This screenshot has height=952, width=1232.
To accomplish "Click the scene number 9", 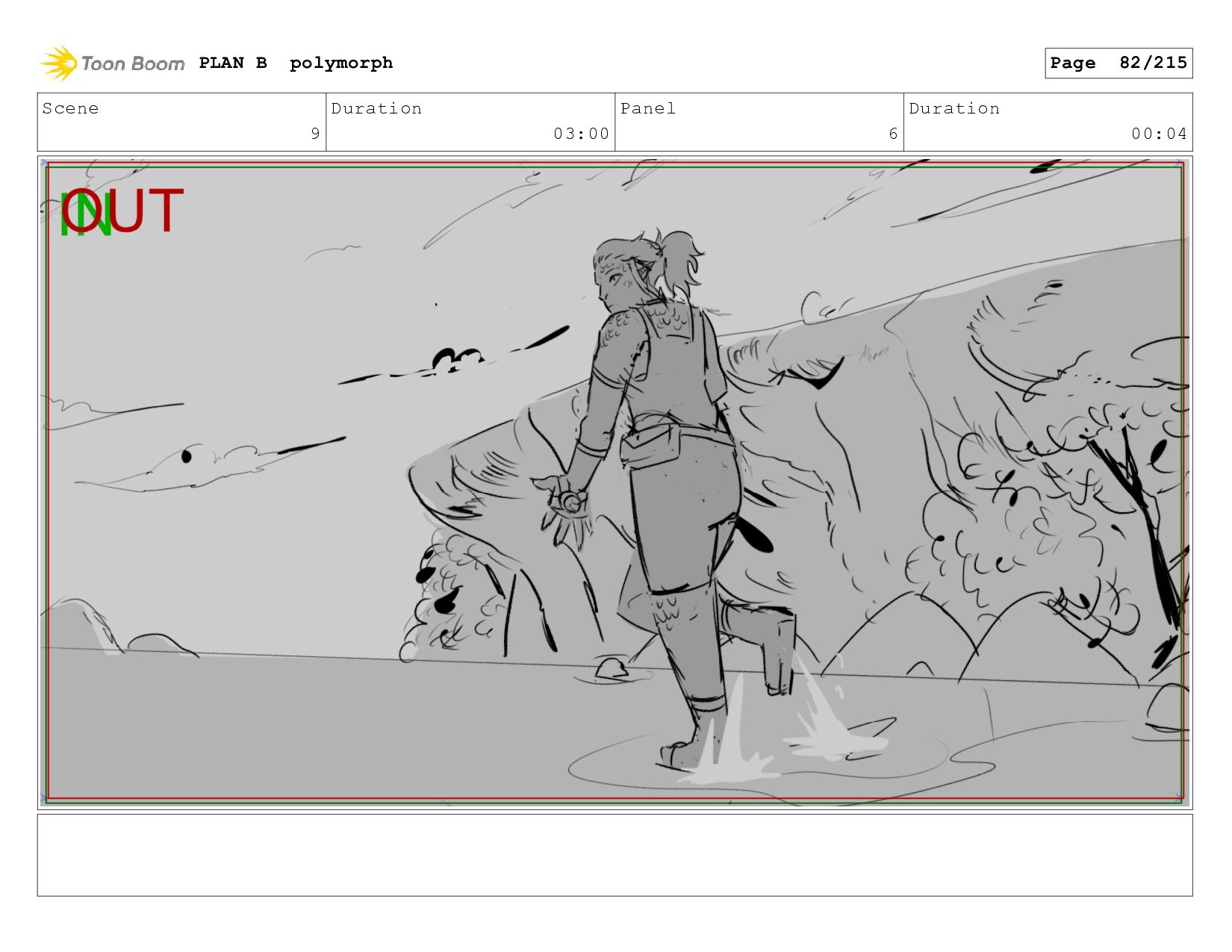I will [x=315, y=134].
